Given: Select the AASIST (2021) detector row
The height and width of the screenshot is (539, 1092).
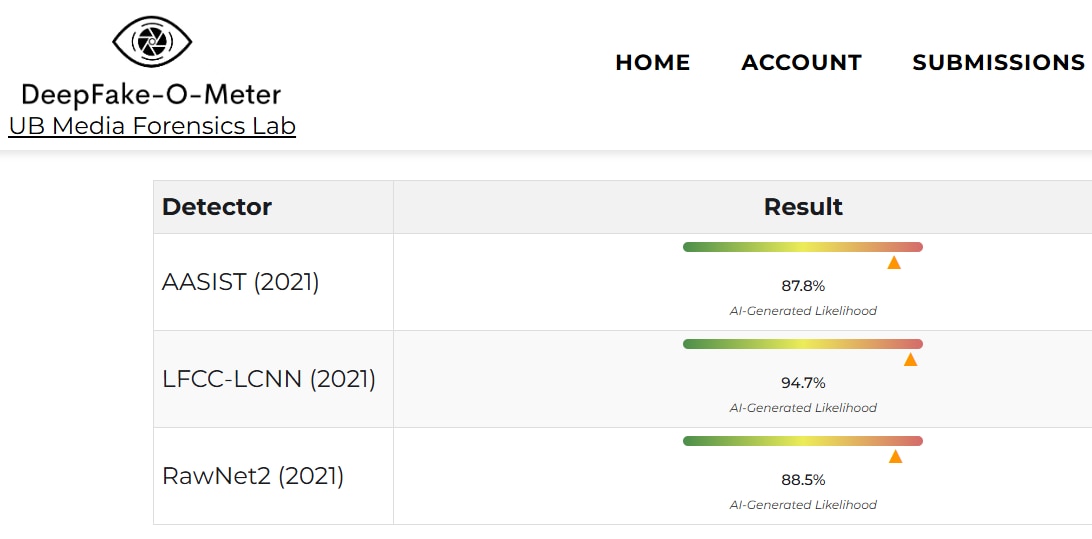Looking at the screenshot, I should point(240,282).
